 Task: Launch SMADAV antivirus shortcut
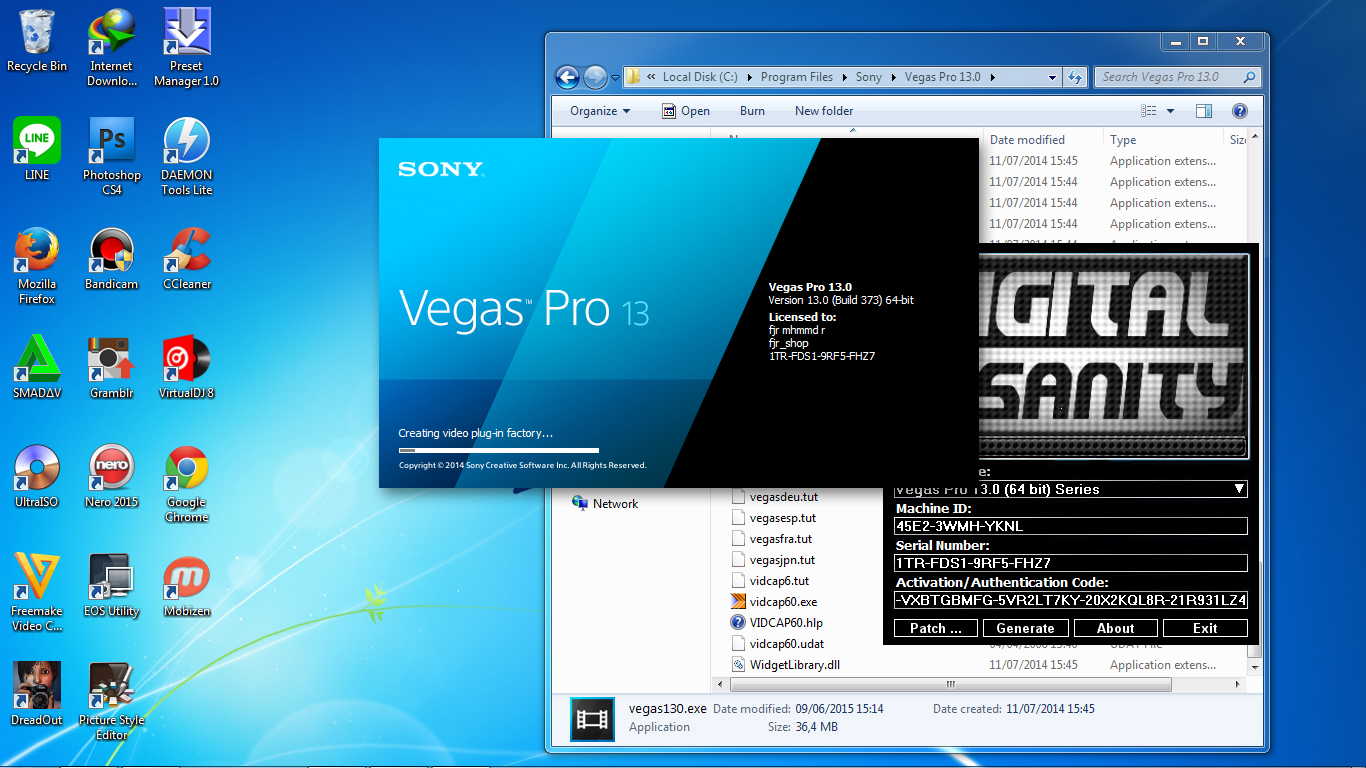(37, 367)
